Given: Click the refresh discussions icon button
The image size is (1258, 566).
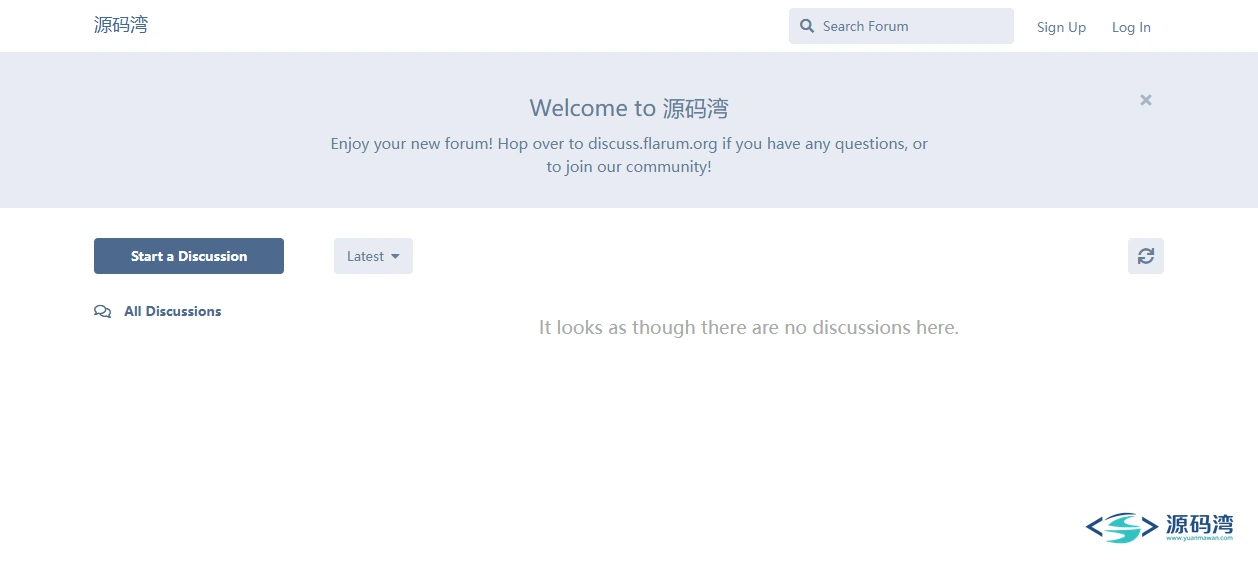Looking at the screenshot, I should coord(1145,256).
